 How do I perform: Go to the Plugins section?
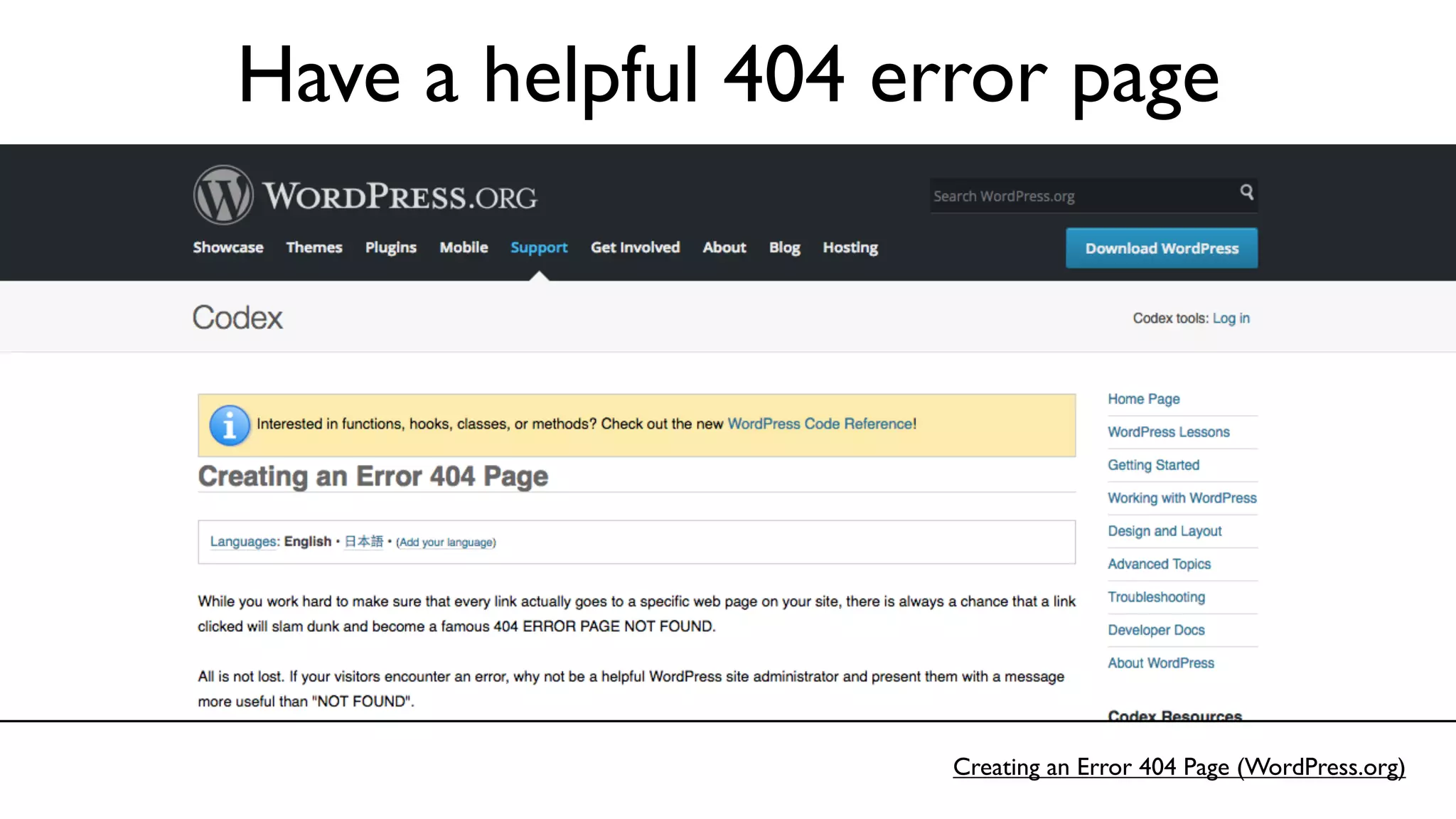click(x=390, y=247)
